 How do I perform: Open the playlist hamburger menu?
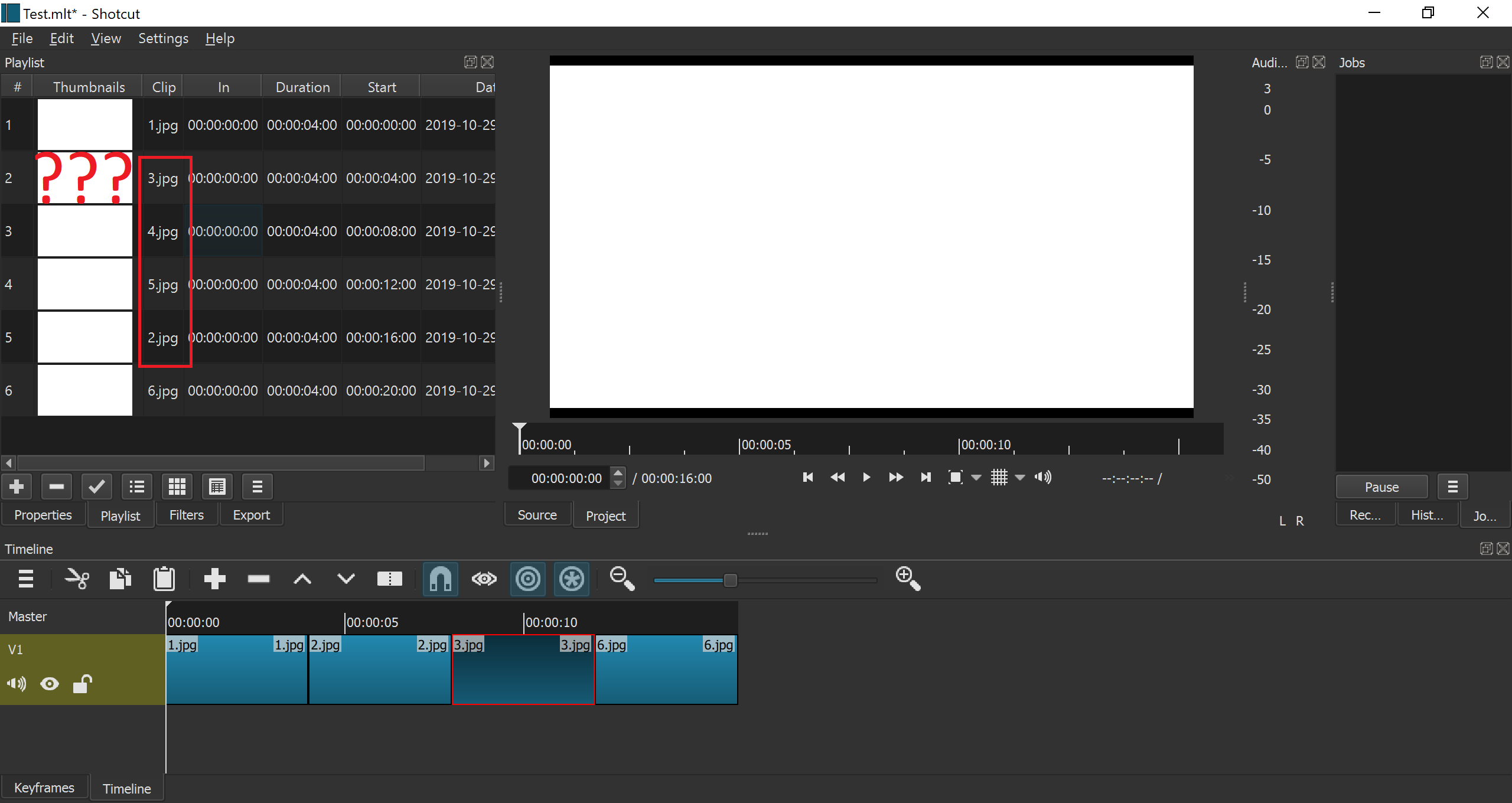[258, 487]
